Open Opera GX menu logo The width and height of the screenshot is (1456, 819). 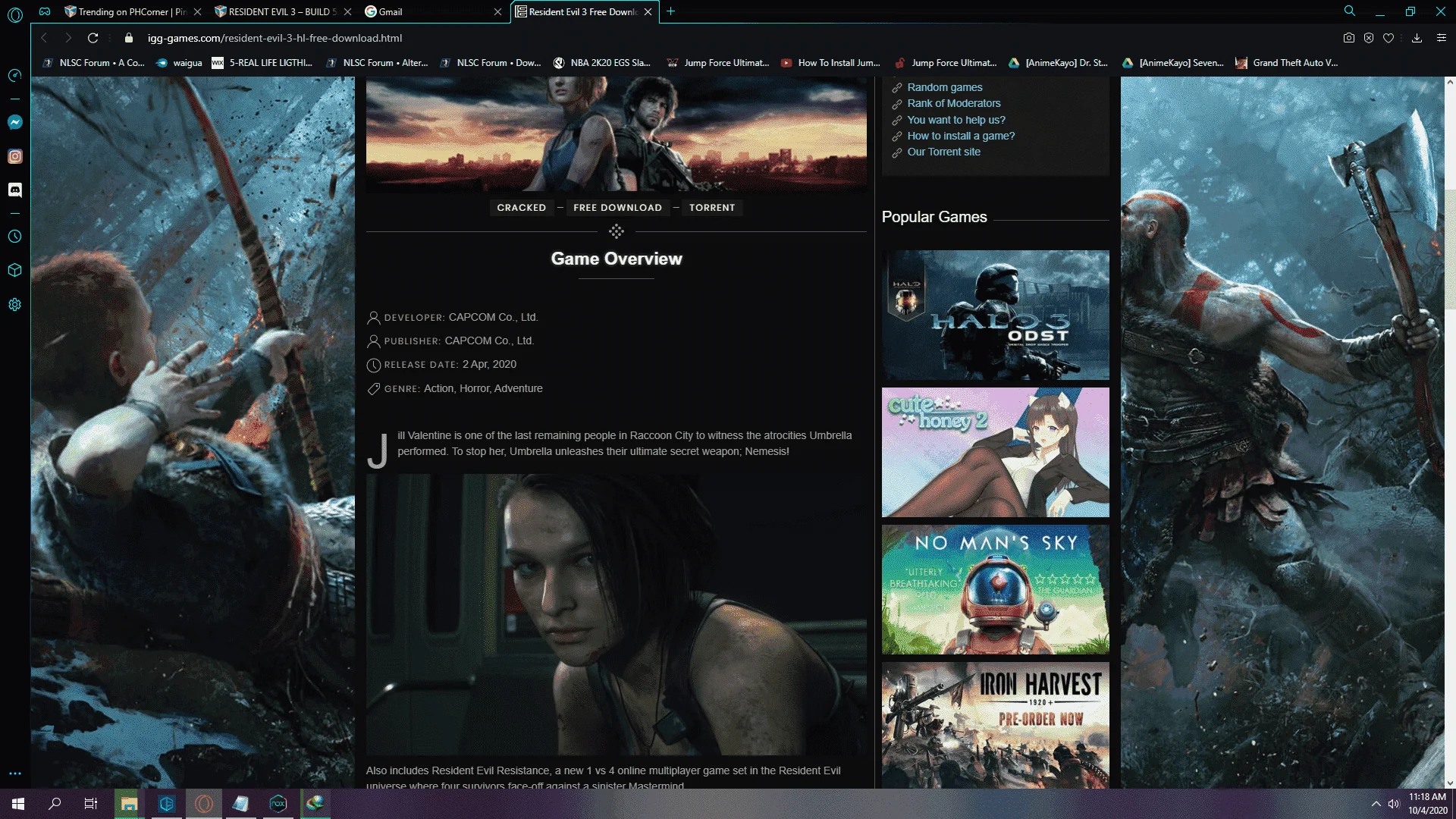[x=15, y=14]
